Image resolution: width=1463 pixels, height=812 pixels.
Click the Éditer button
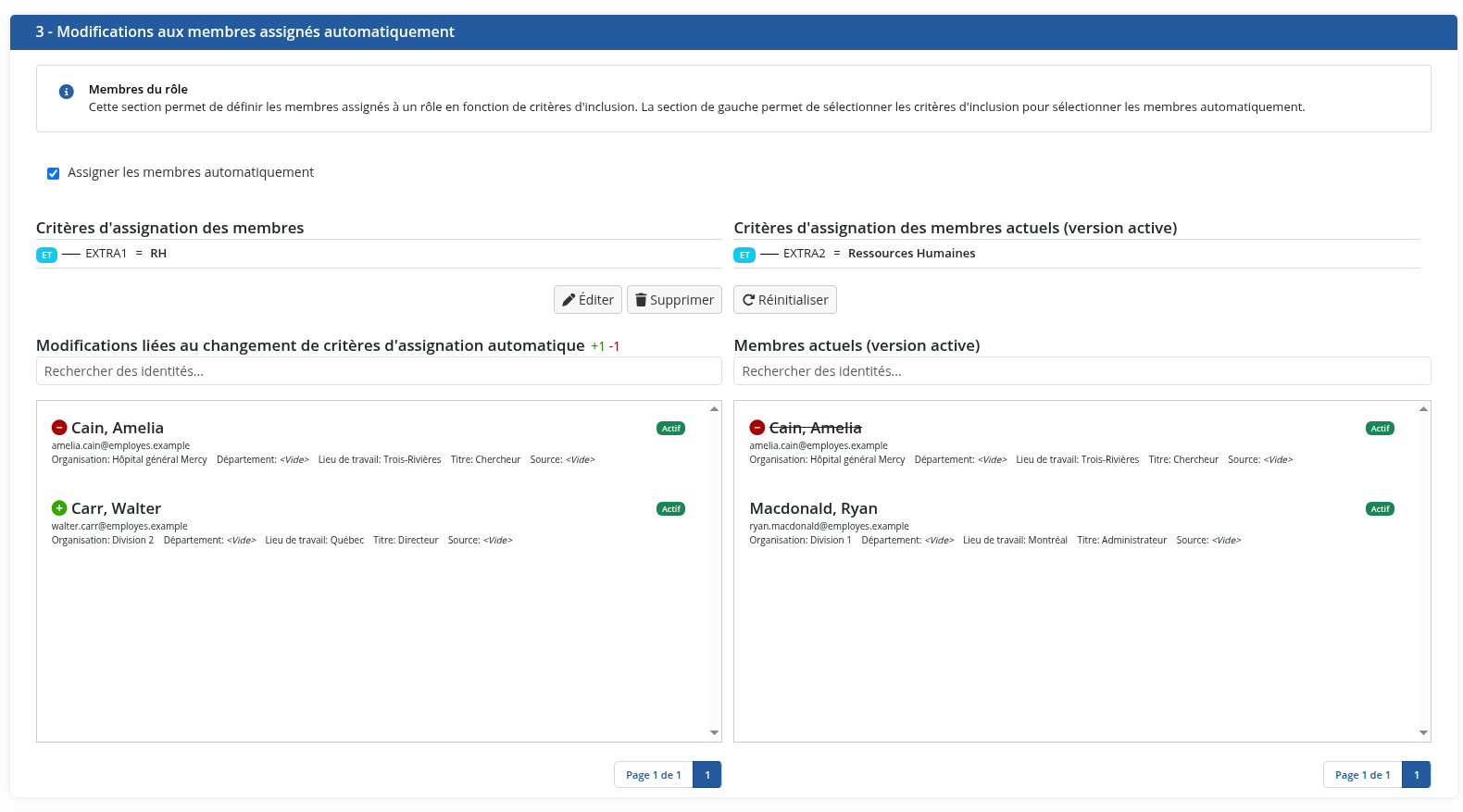[588, 300]
